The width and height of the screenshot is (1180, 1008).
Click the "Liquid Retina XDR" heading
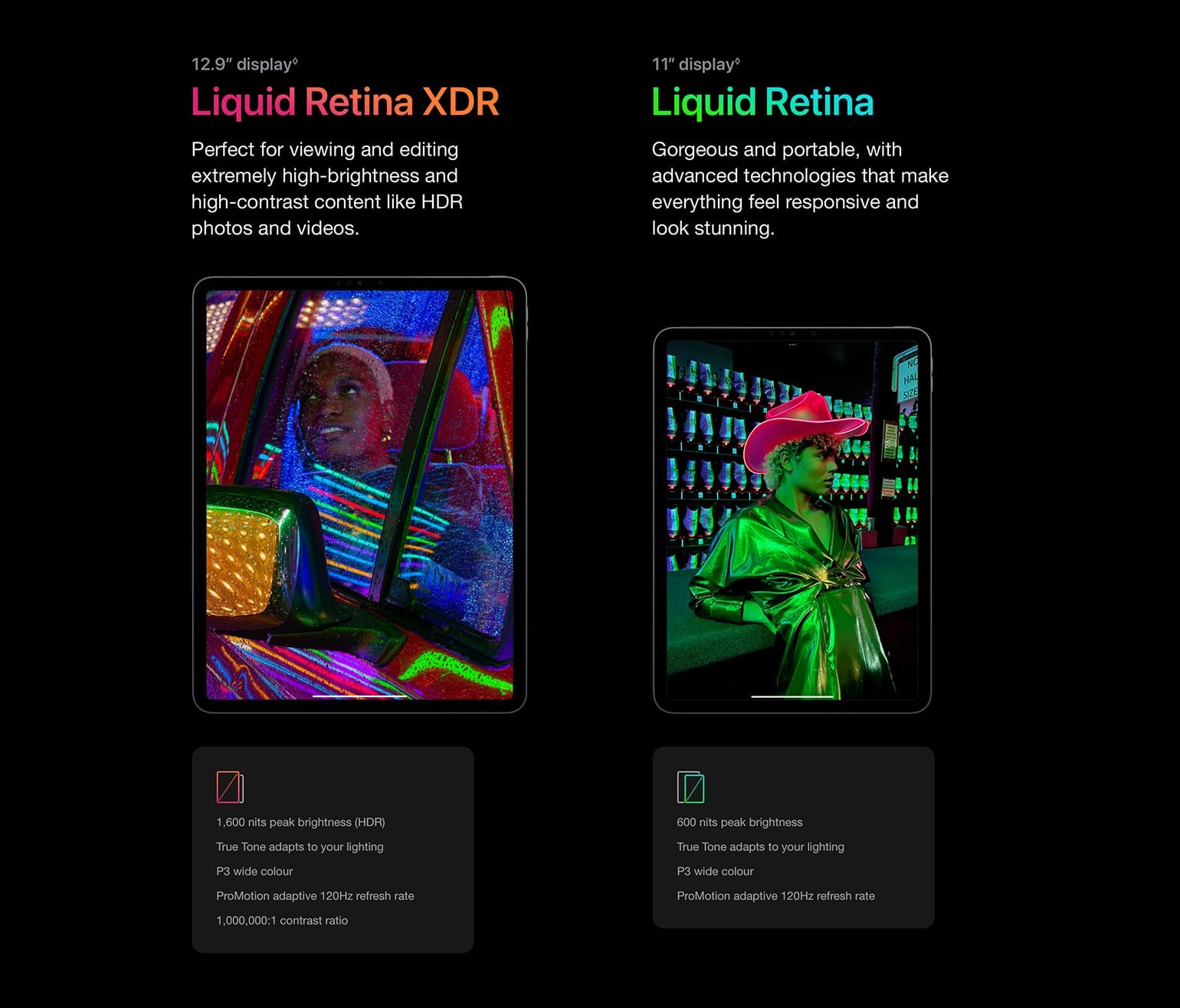click(345, 102)
